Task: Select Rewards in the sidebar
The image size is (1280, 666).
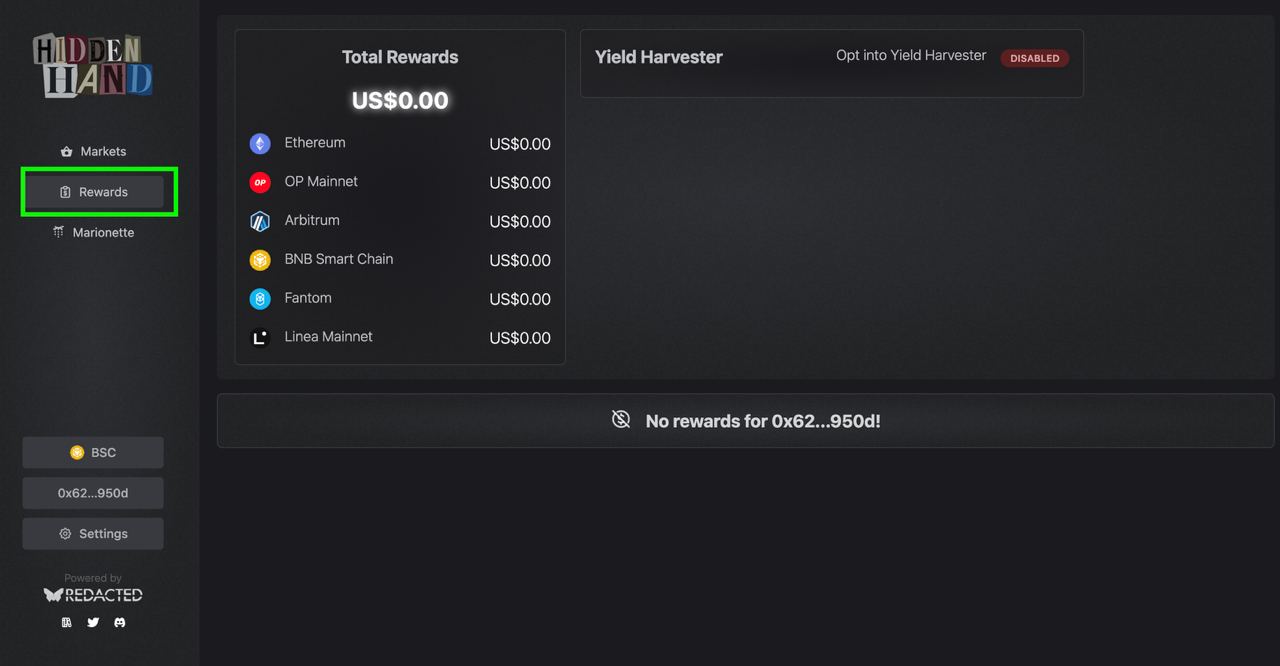Action: [93, 192]
